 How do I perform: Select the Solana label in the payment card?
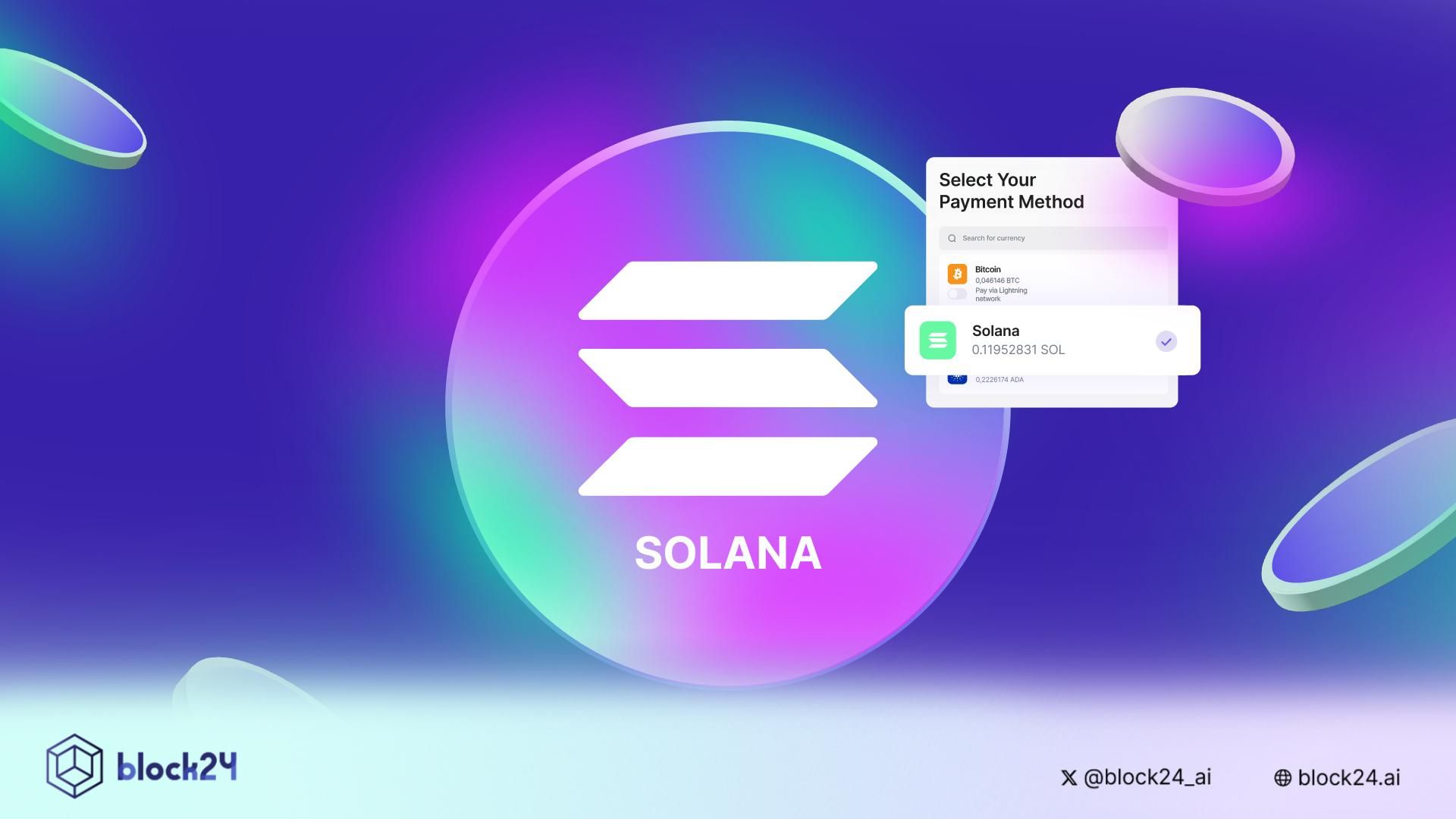pyautogui.click(x=996, y=331)
